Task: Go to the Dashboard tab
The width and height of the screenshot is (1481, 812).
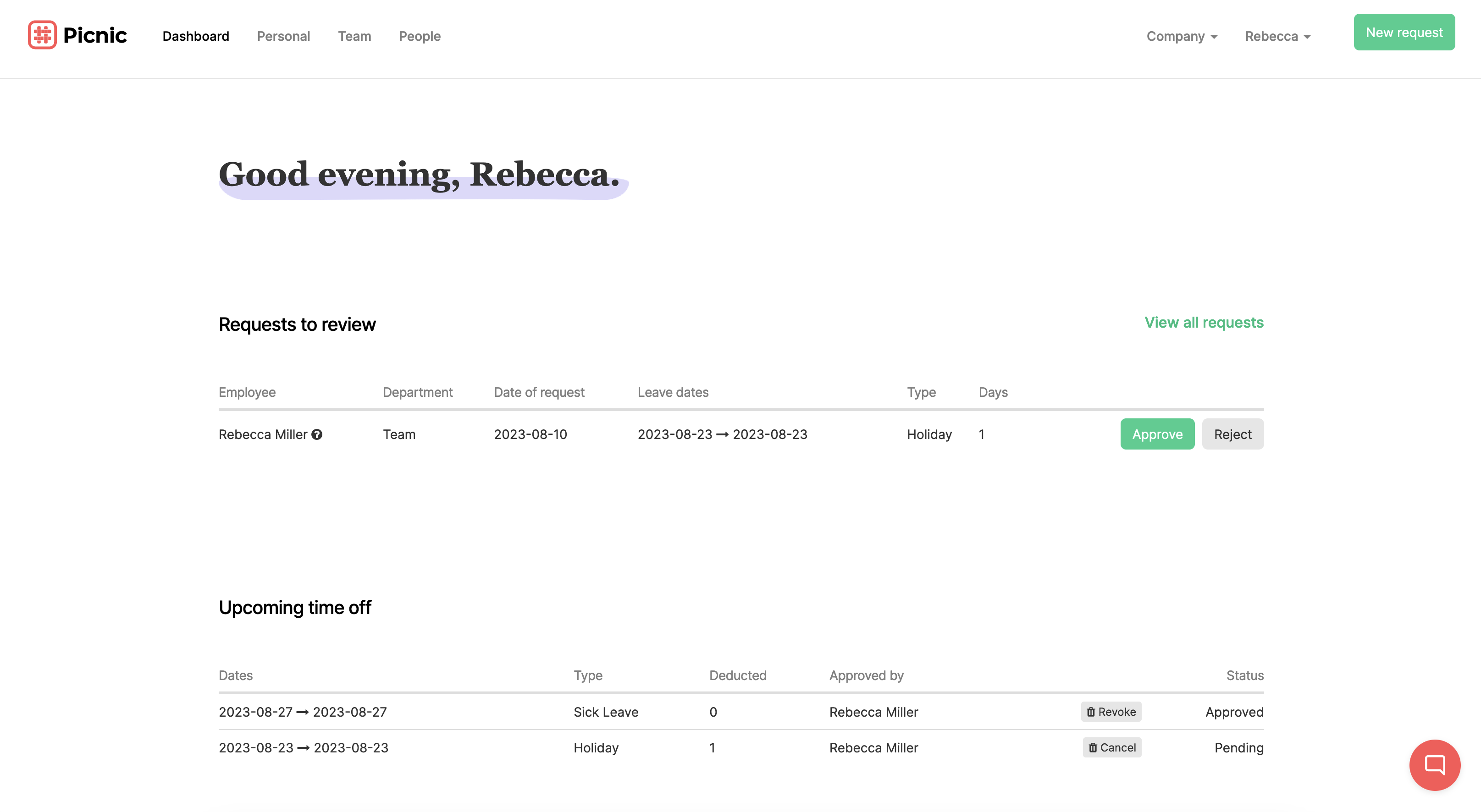Action: (x=195, y=36)
